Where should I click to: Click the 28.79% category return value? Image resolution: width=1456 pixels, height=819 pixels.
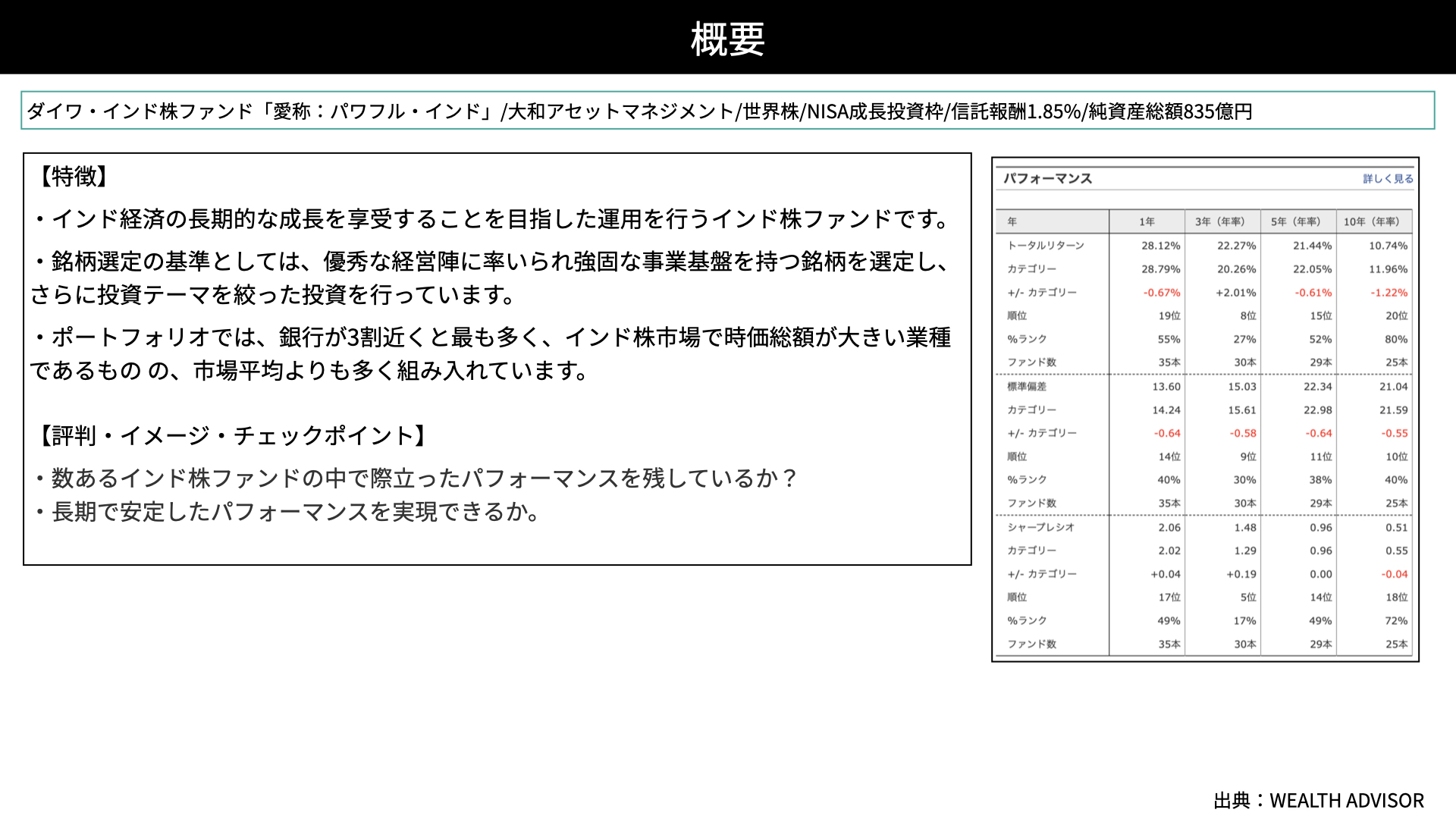pos(1161,269)
